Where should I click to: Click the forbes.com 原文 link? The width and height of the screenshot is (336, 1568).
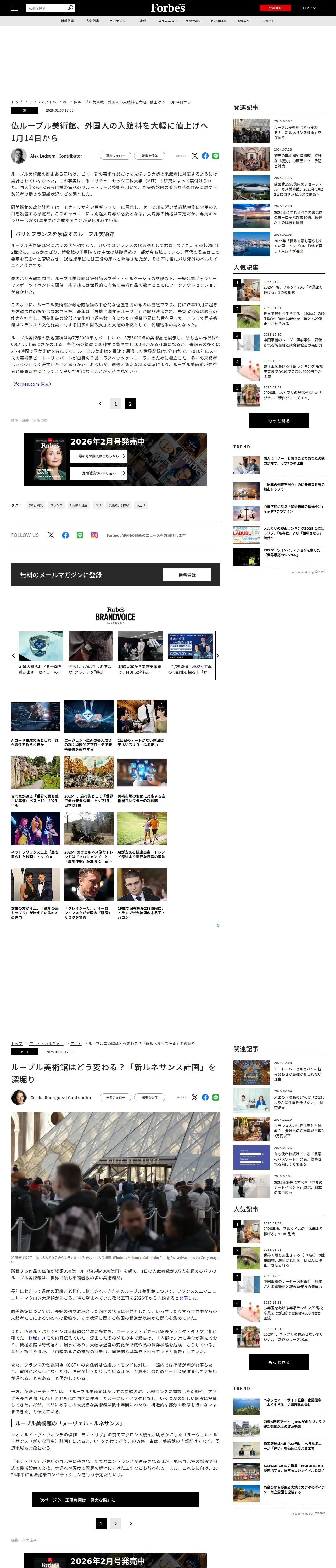pos(32,384)
